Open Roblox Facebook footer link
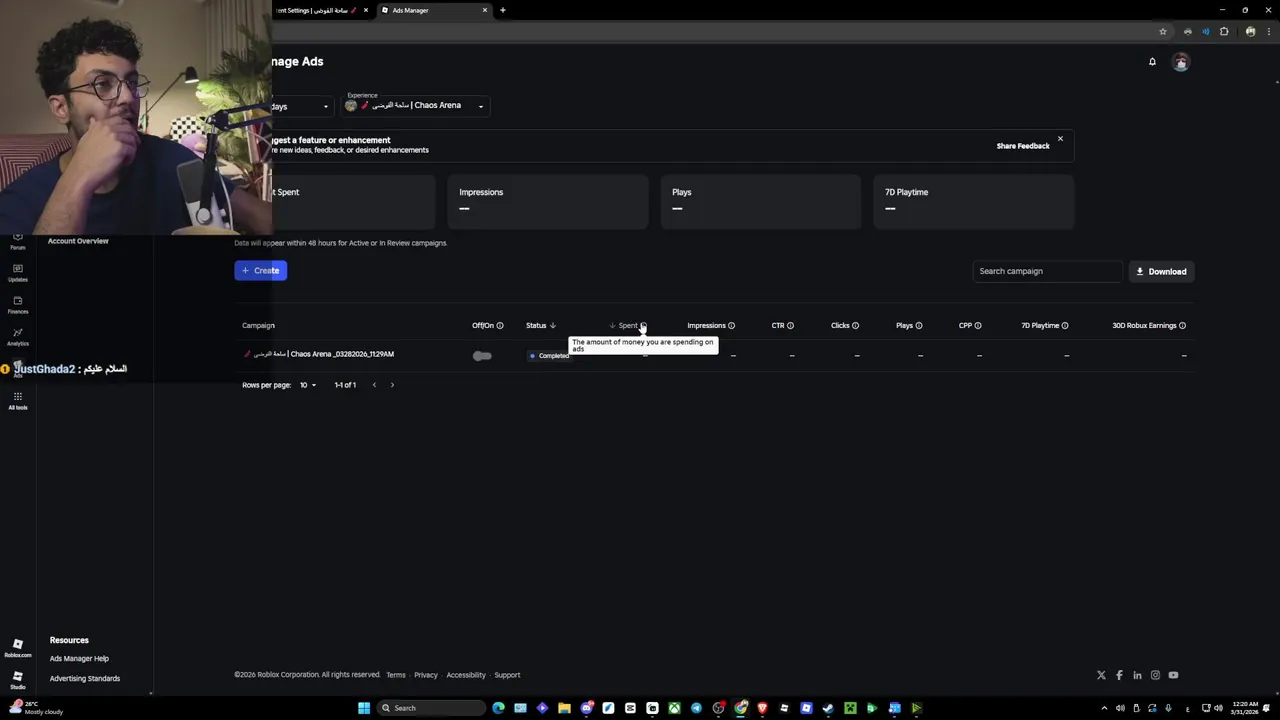1280x720 pixels. coord(1119,675)
